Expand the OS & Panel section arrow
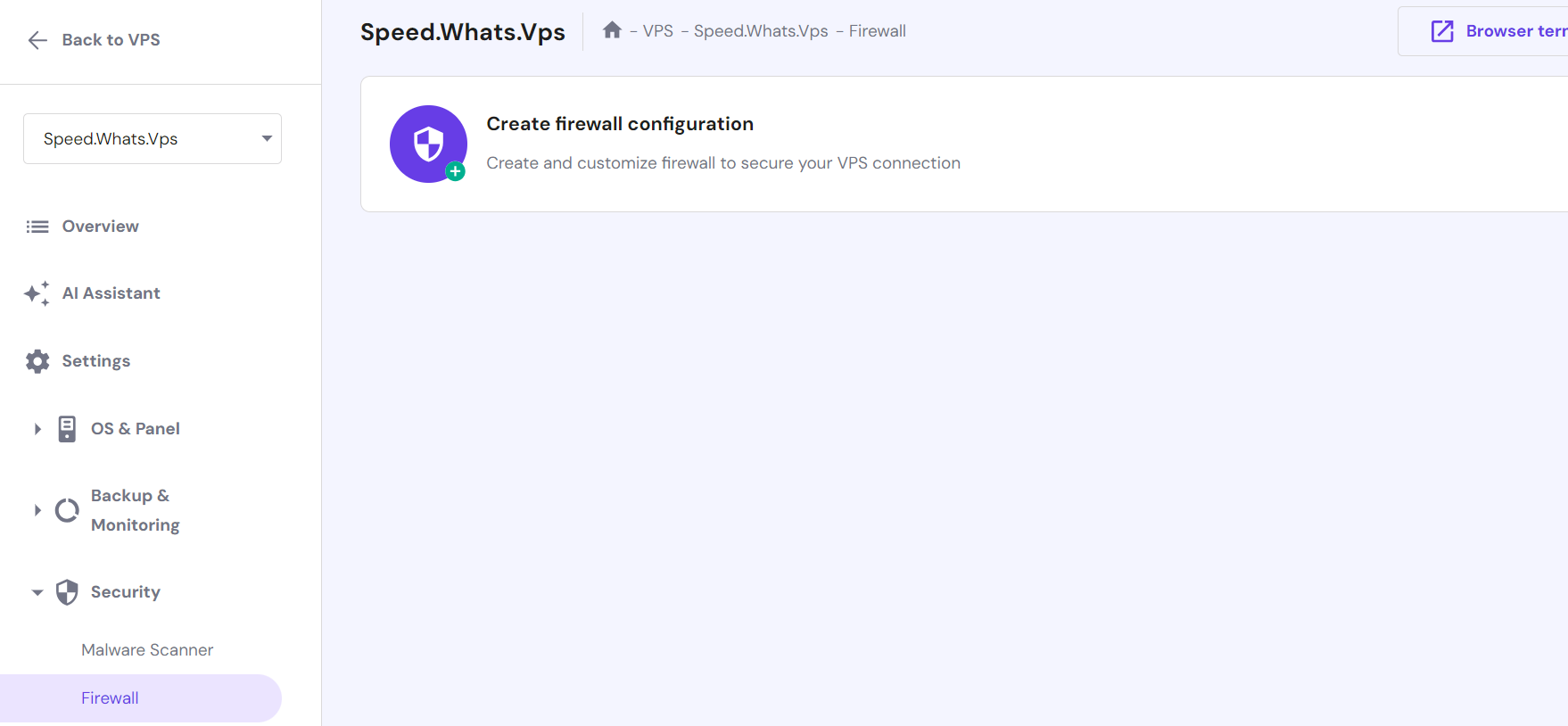 (37, 429)
